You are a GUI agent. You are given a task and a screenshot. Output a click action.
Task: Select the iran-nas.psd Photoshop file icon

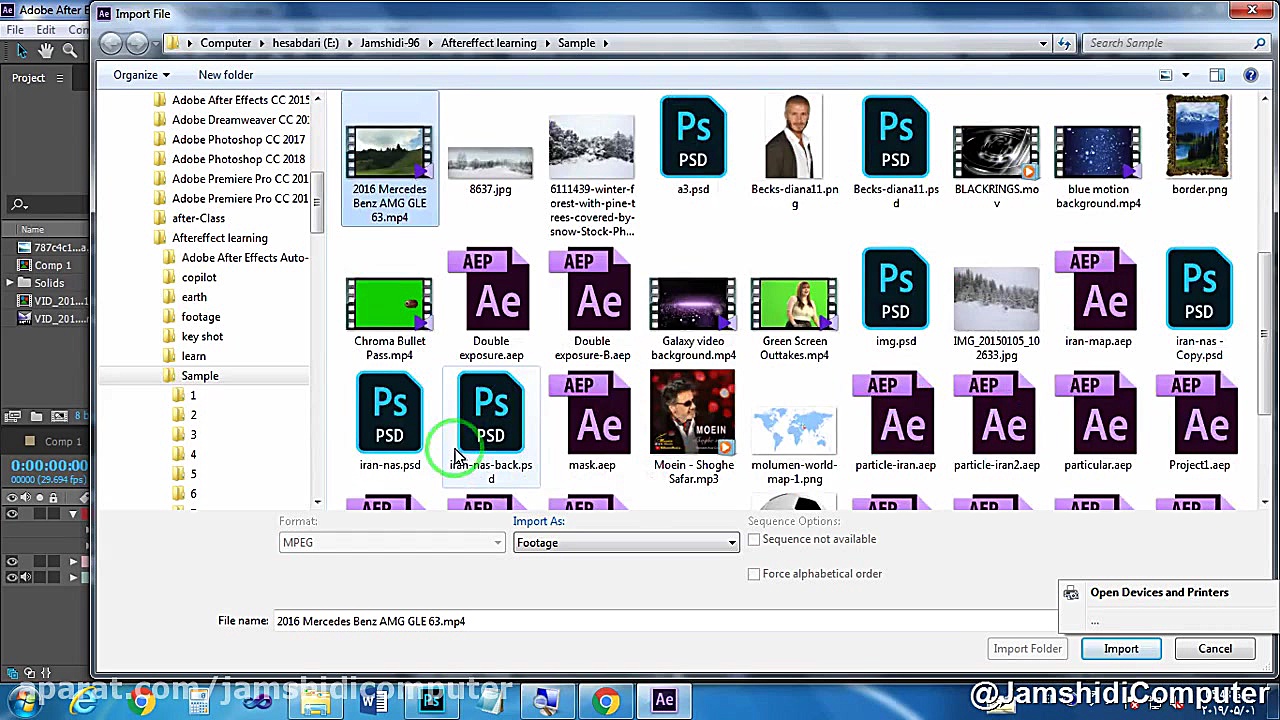tap(389, 412)
